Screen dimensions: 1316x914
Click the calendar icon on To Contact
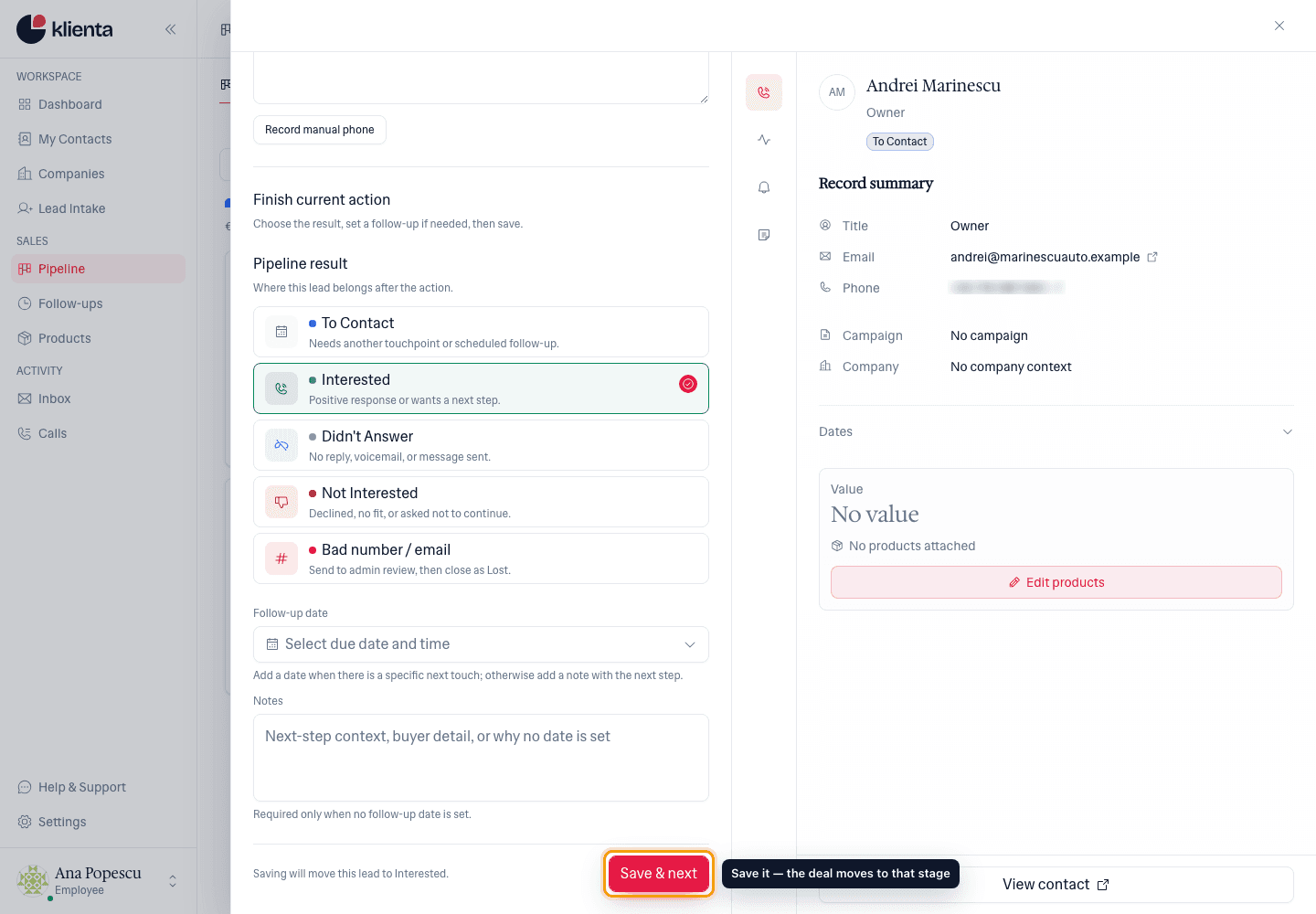click(x=281, y=332)
